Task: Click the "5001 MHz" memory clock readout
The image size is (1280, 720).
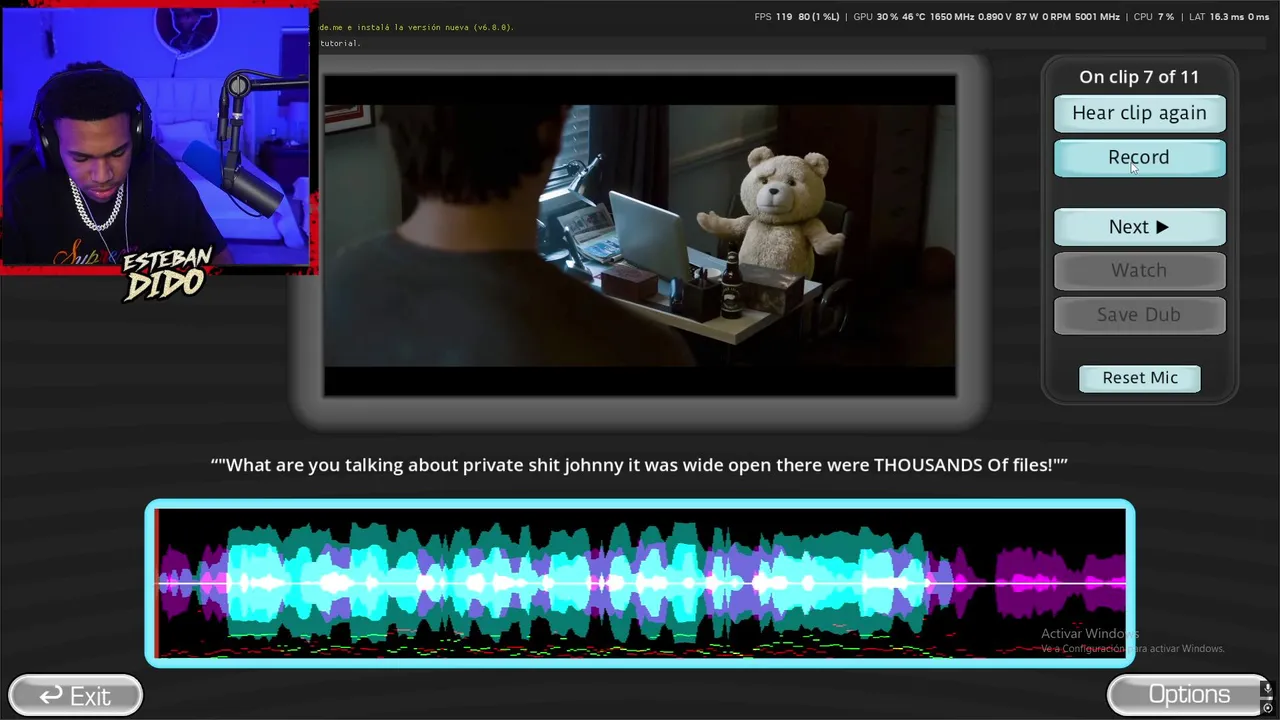Action: [1098, 17]
